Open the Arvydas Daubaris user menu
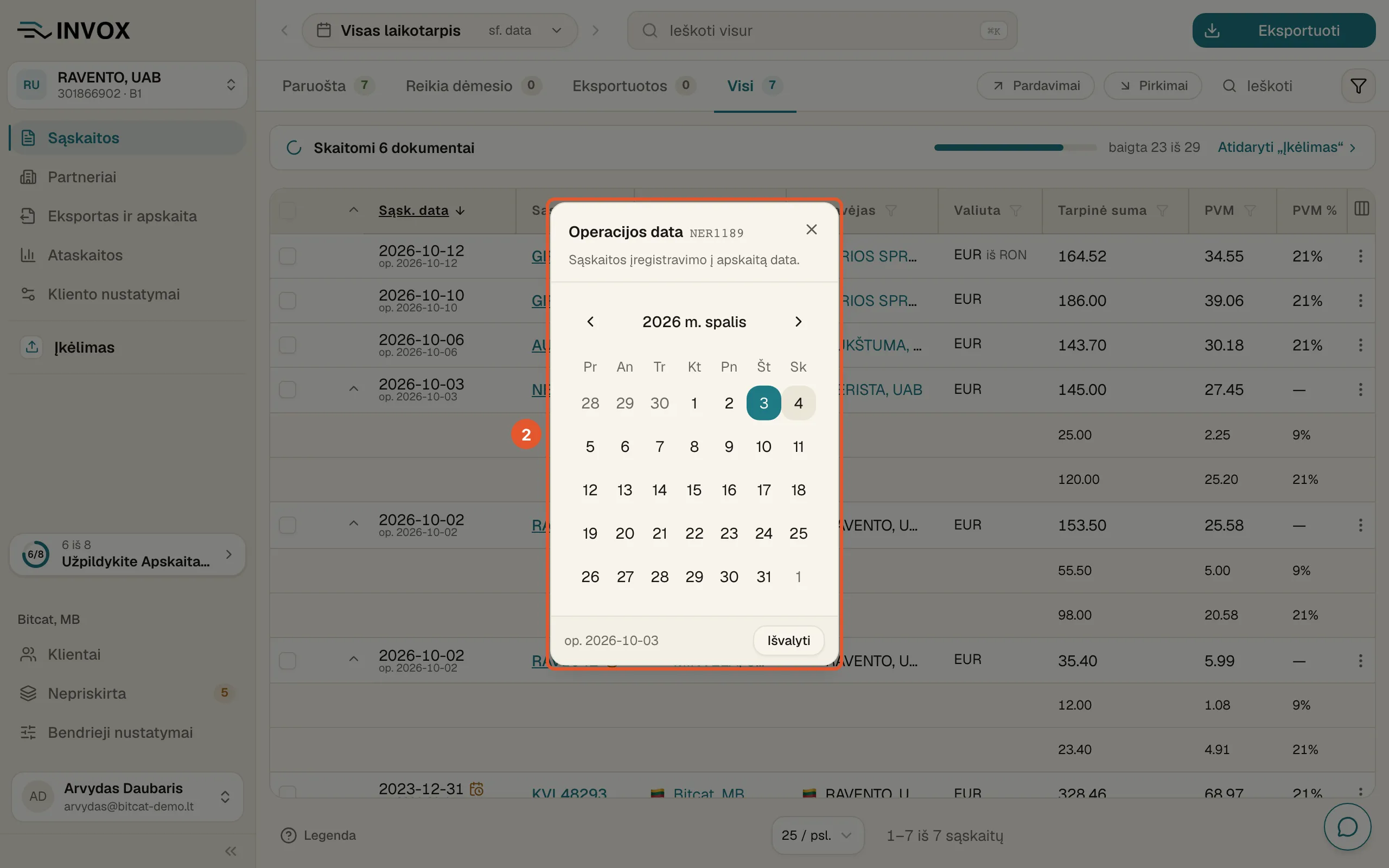The width and height of the screenshot is (1389, 868). (x=128, y=796)
